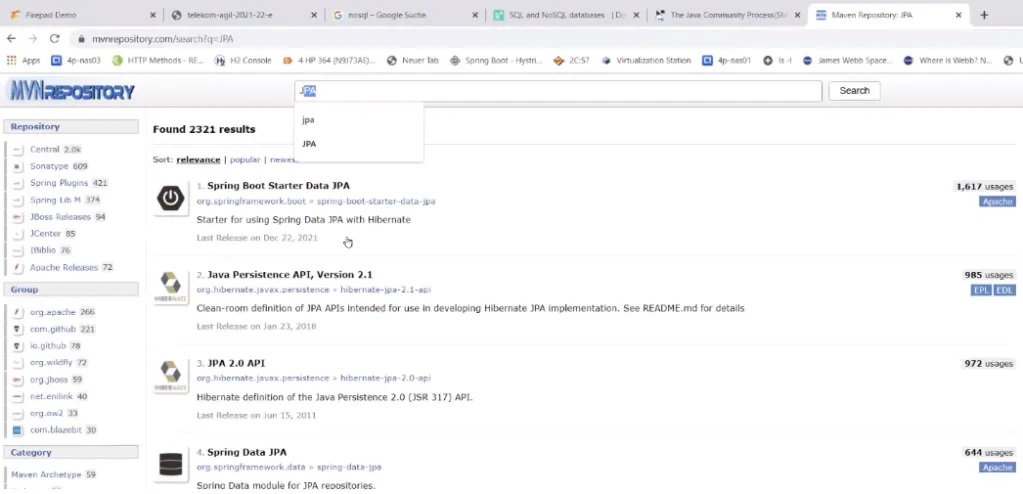Filter by IBiblio repository
1023x494 pixels.
pos(43,251)
